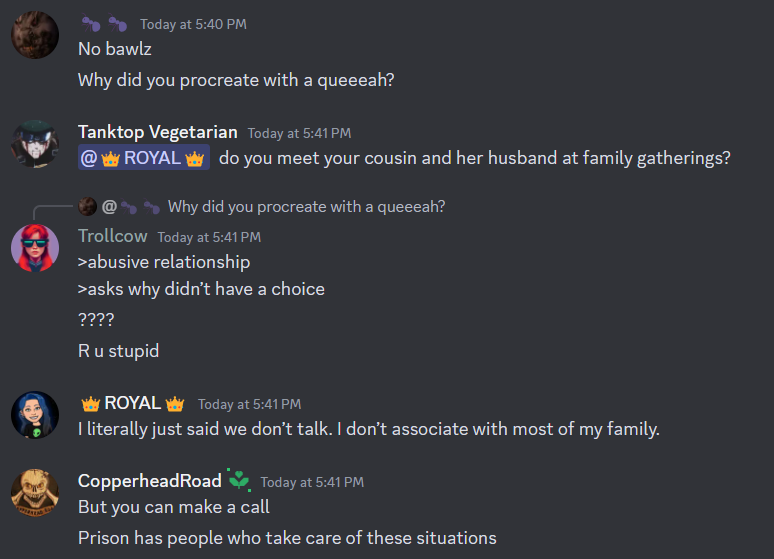Viewport: 774px width, 559px height.
Task: Click ROYAL's blue-haired avatar picture
Action: (35, 415)
